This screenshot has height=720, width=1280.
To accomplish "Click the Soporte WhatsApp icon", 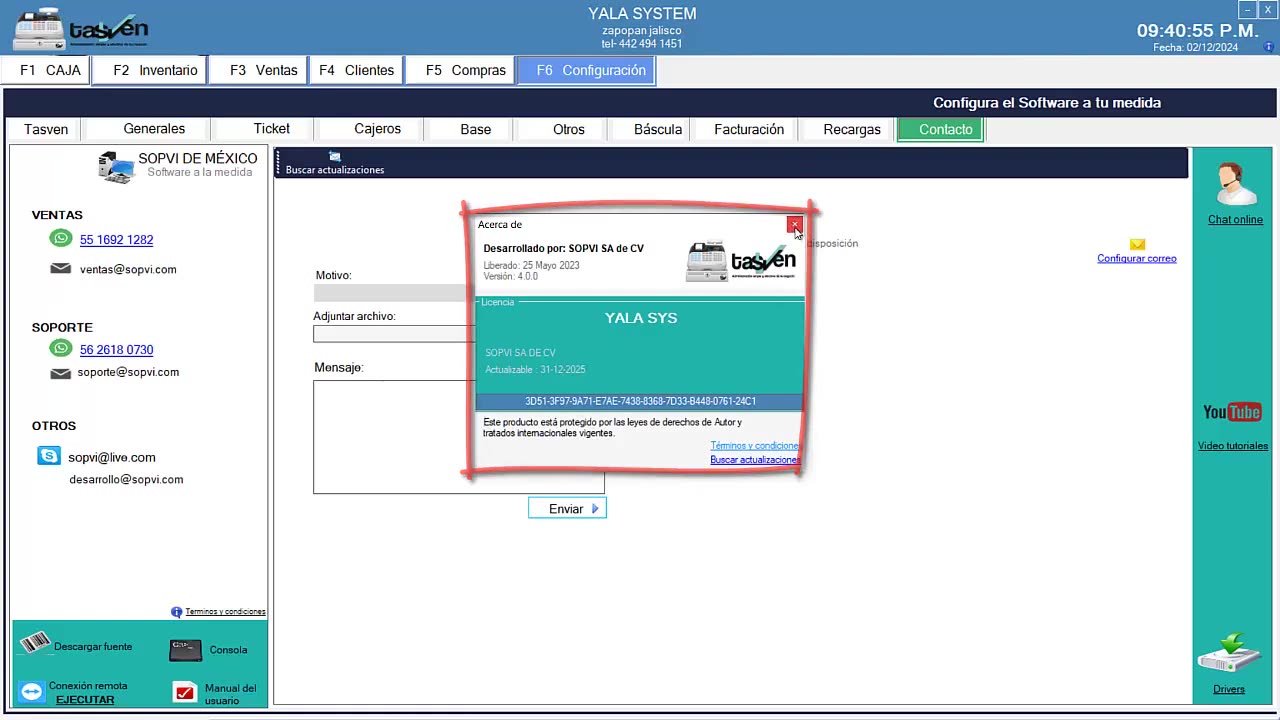I will [x=61, y=348].
